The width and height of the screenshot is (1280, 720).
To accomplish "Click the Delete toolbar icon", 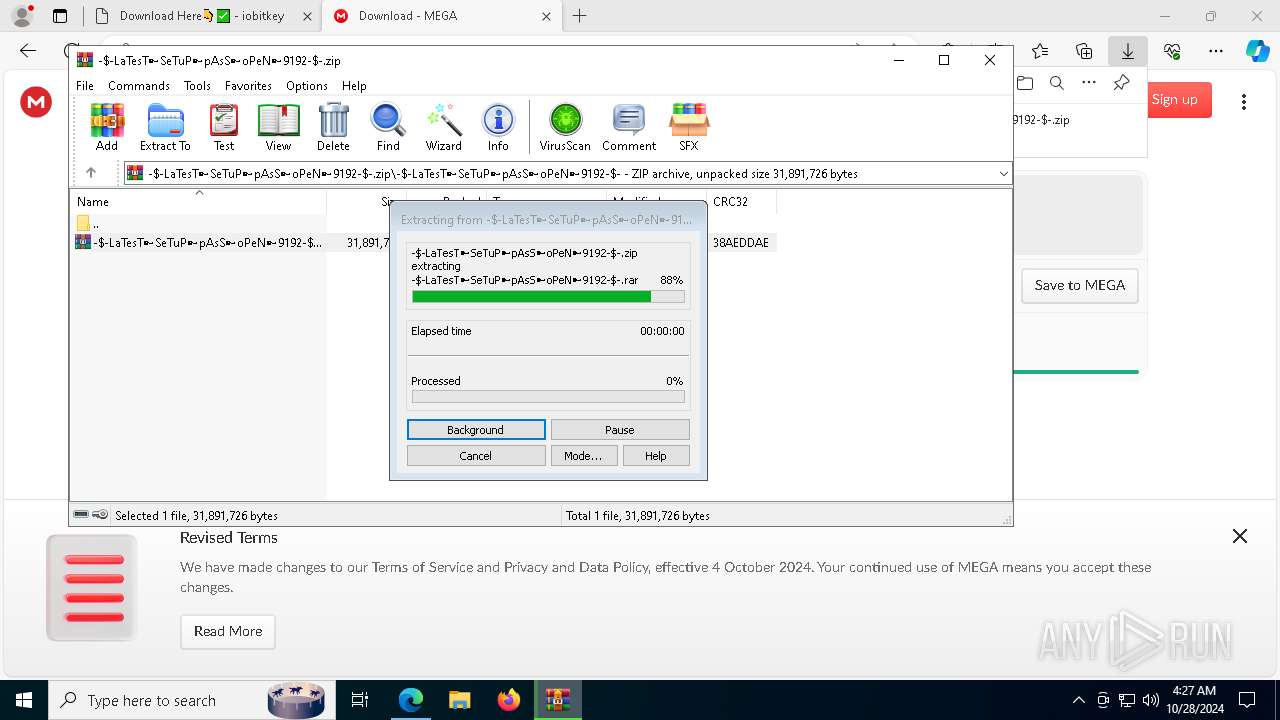I will point(333,127).
